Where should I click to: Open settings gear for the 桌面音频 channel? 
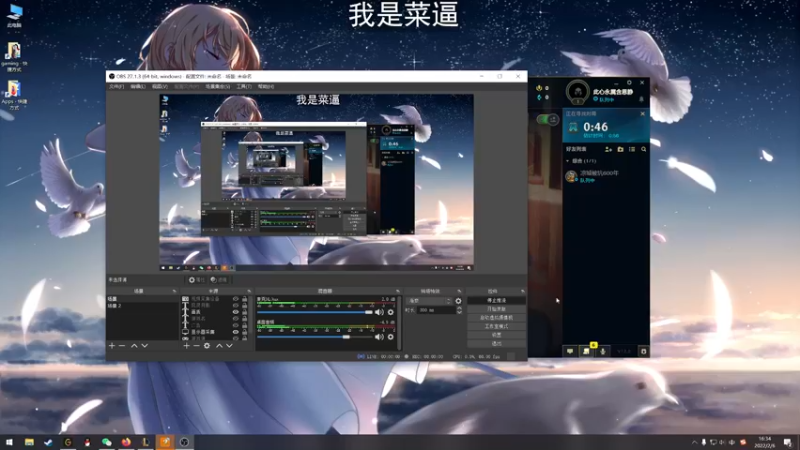391,337
